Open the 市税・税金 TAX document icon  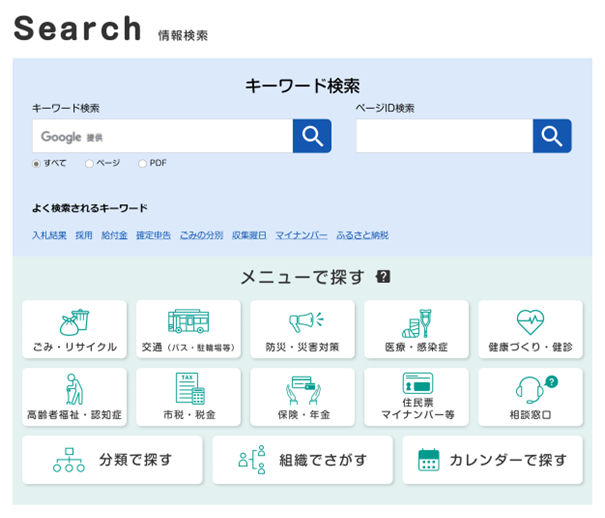click(190, 388)
